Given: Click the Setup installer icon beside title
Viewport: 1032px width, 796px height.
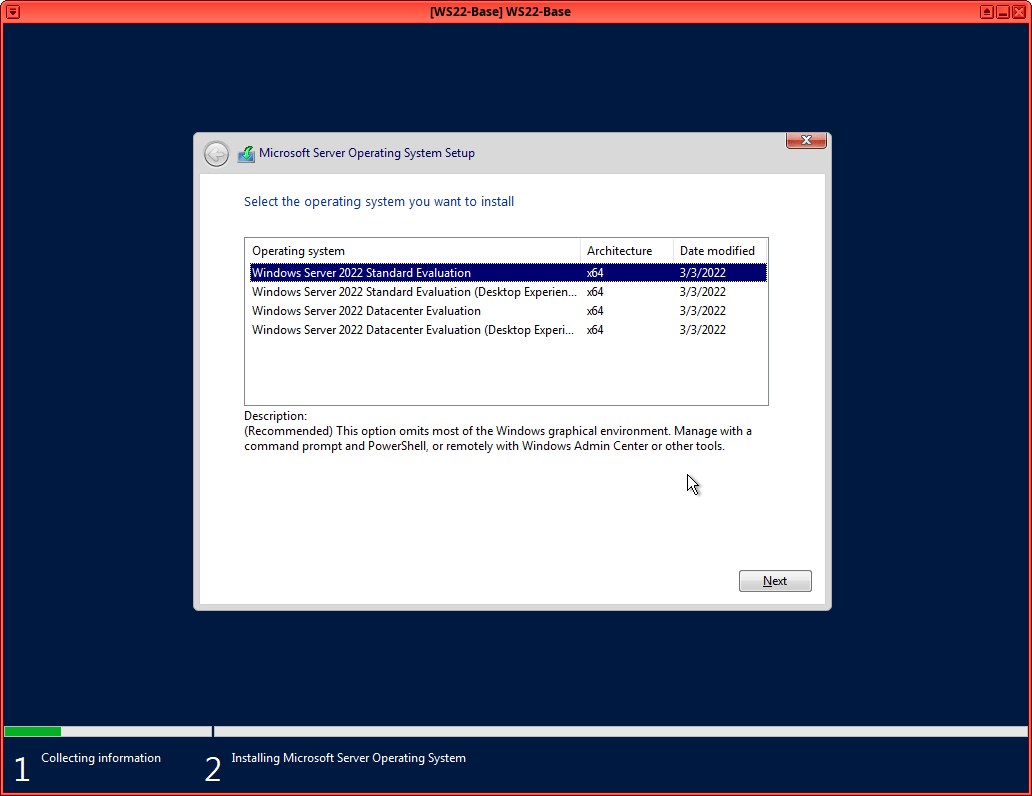Looking at the screenshot, I should pos(246,153).
